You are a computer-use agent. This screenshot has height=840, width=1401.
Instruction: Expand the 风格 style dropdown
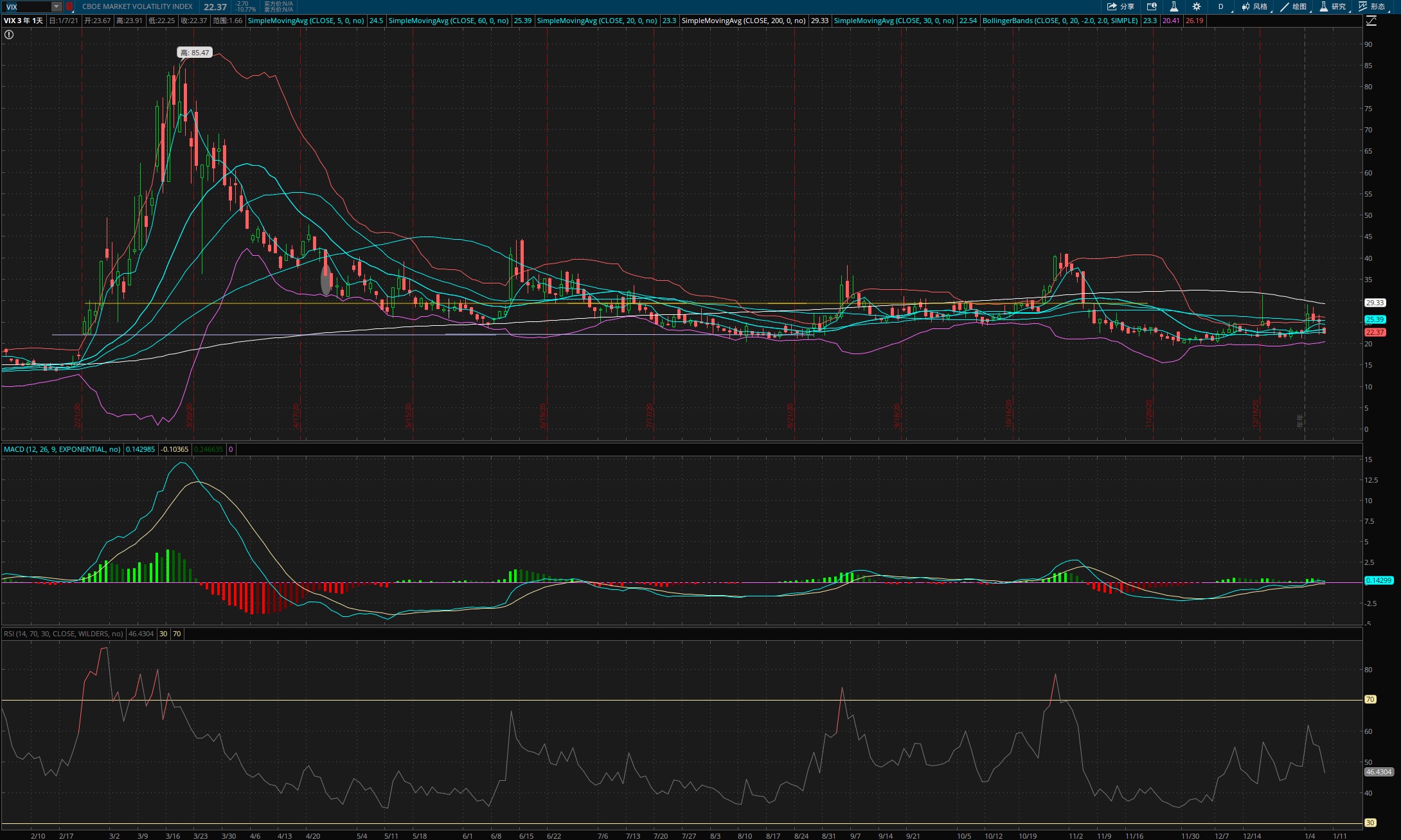tap(1255, 6)
